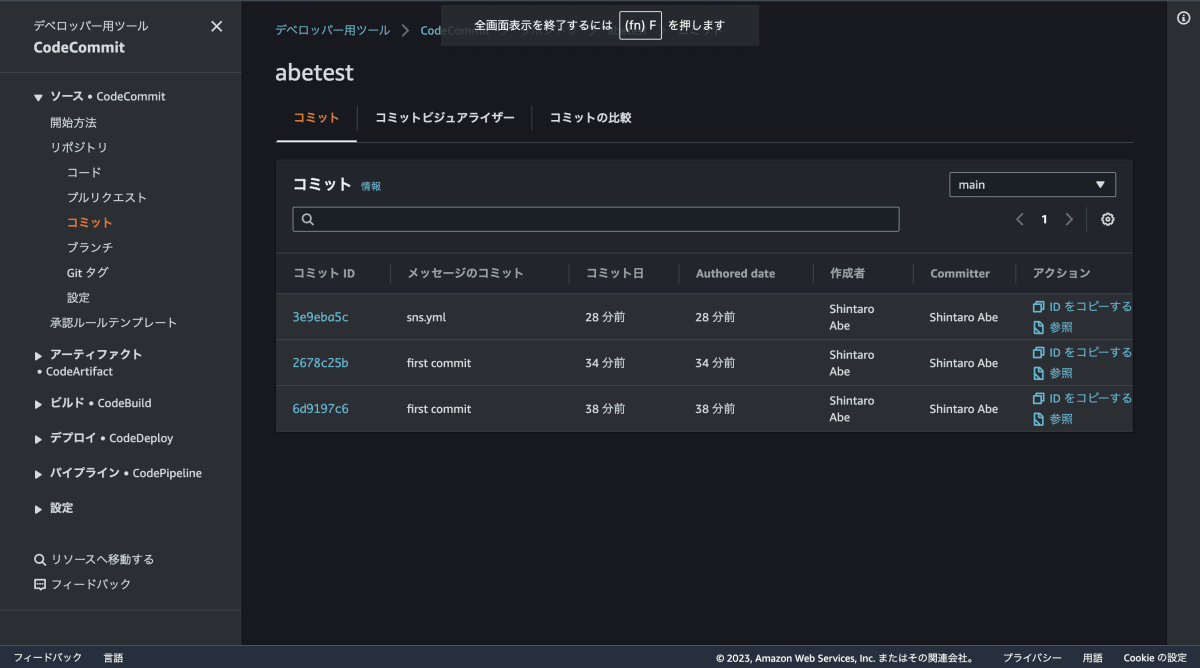The image size is (1200, 668).
Task: Click Committer column header
Action: click(x=960, y=273)
